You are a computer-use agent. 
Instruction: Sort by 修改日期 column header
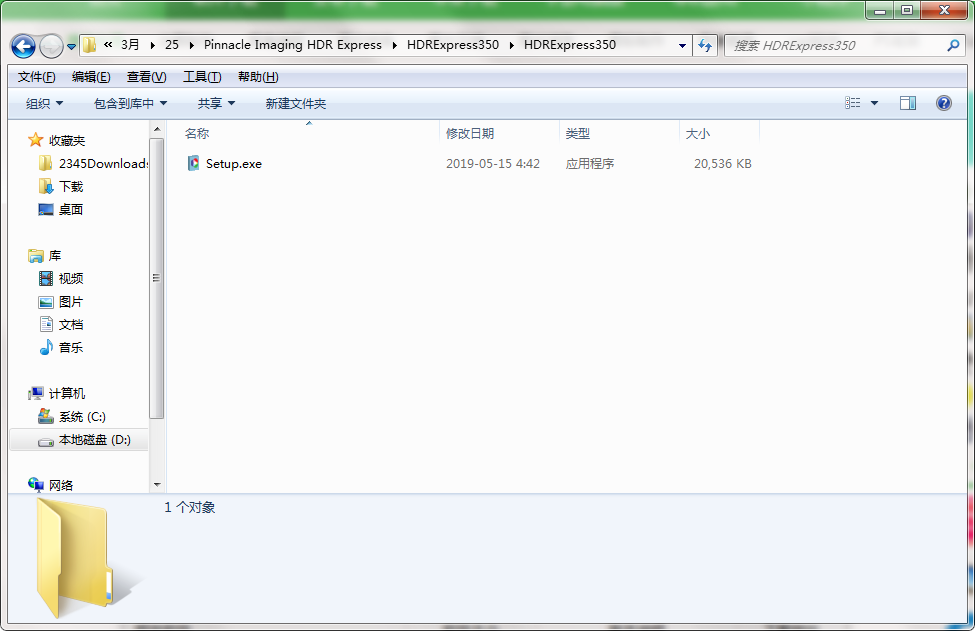point(500,133)
